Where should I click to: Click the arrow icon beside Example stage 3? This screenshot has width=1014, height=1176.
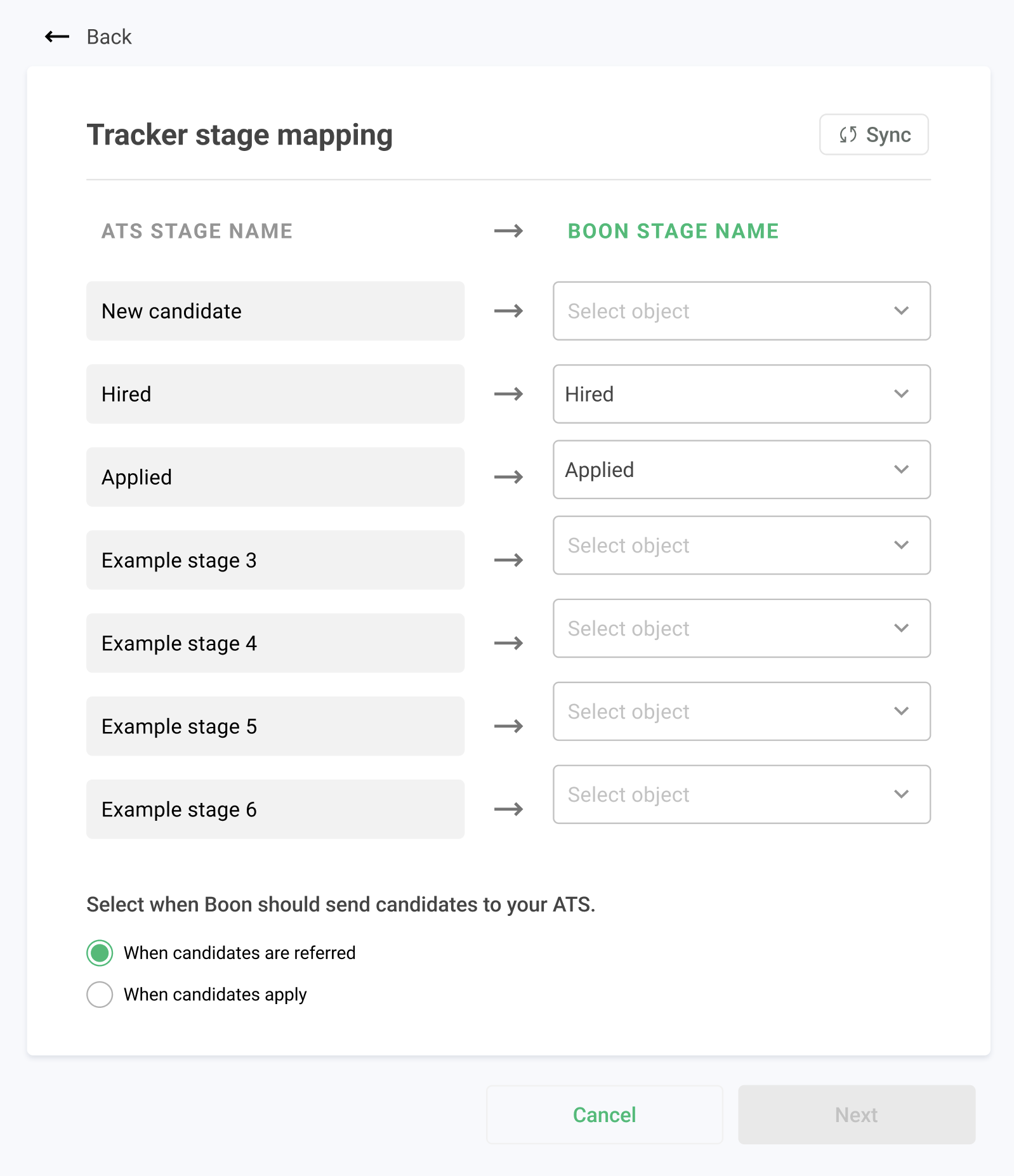pos(508,560)
